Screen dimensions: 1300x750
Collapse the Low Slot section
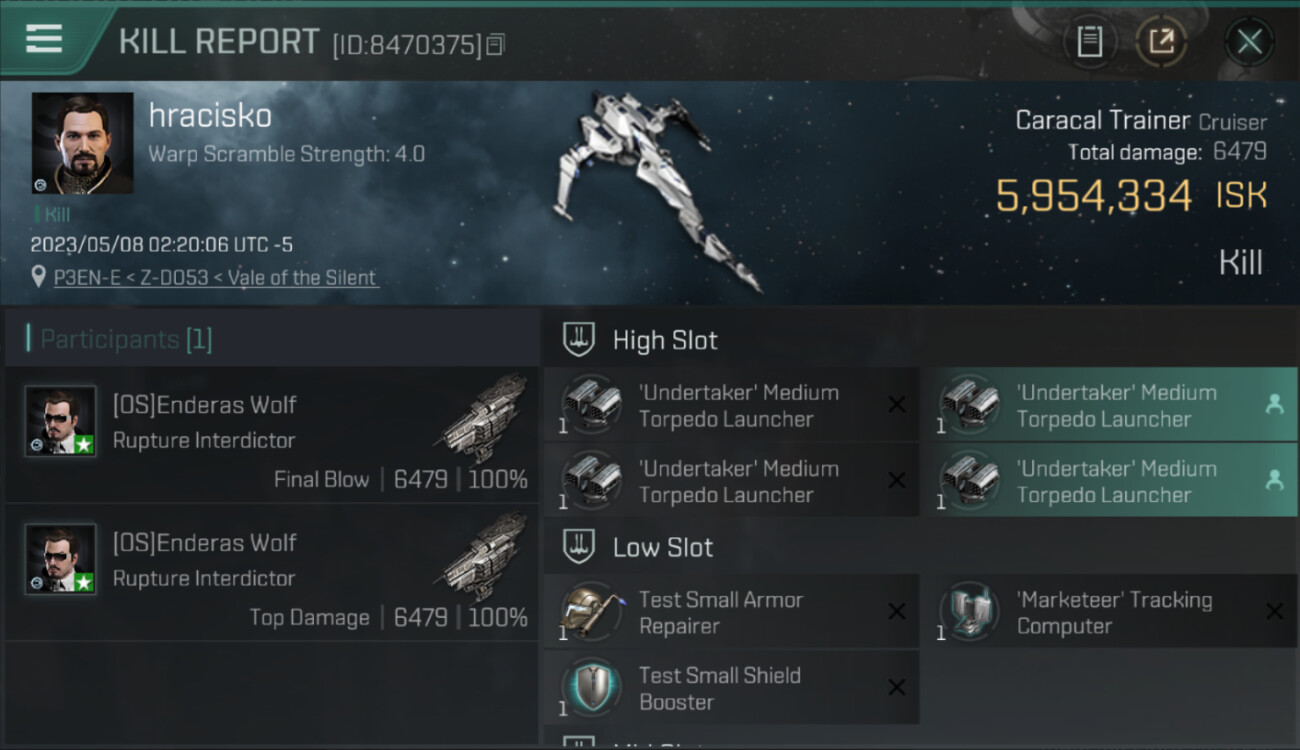pos(579,547)
